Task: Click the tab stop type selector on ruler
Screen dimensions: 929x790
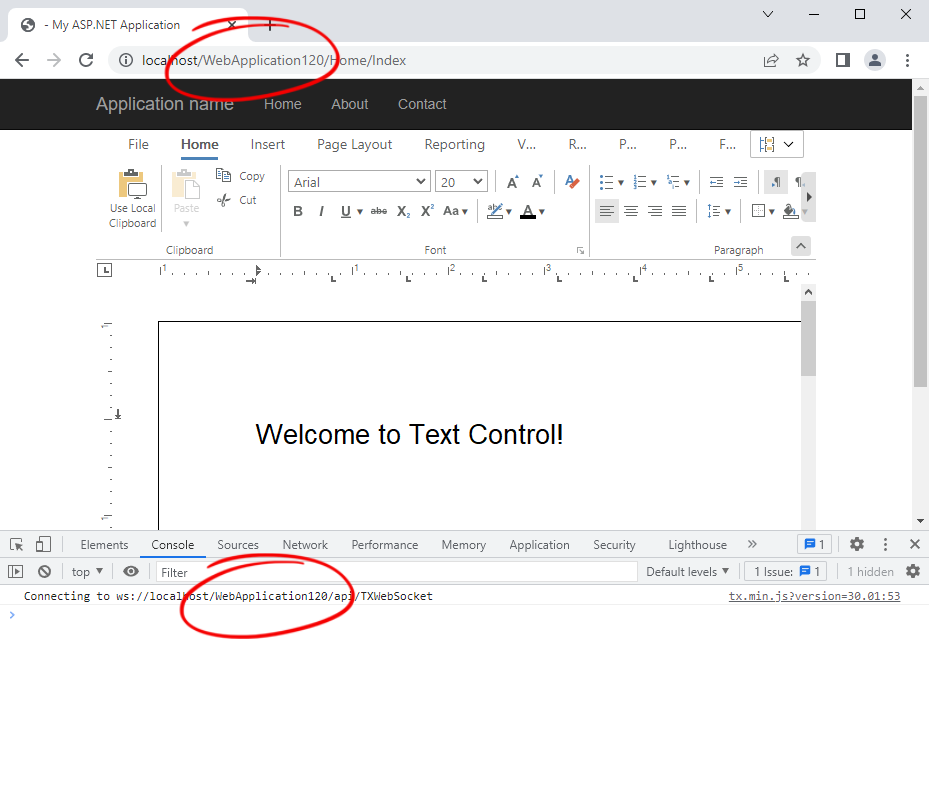Action: click(104, 270)
